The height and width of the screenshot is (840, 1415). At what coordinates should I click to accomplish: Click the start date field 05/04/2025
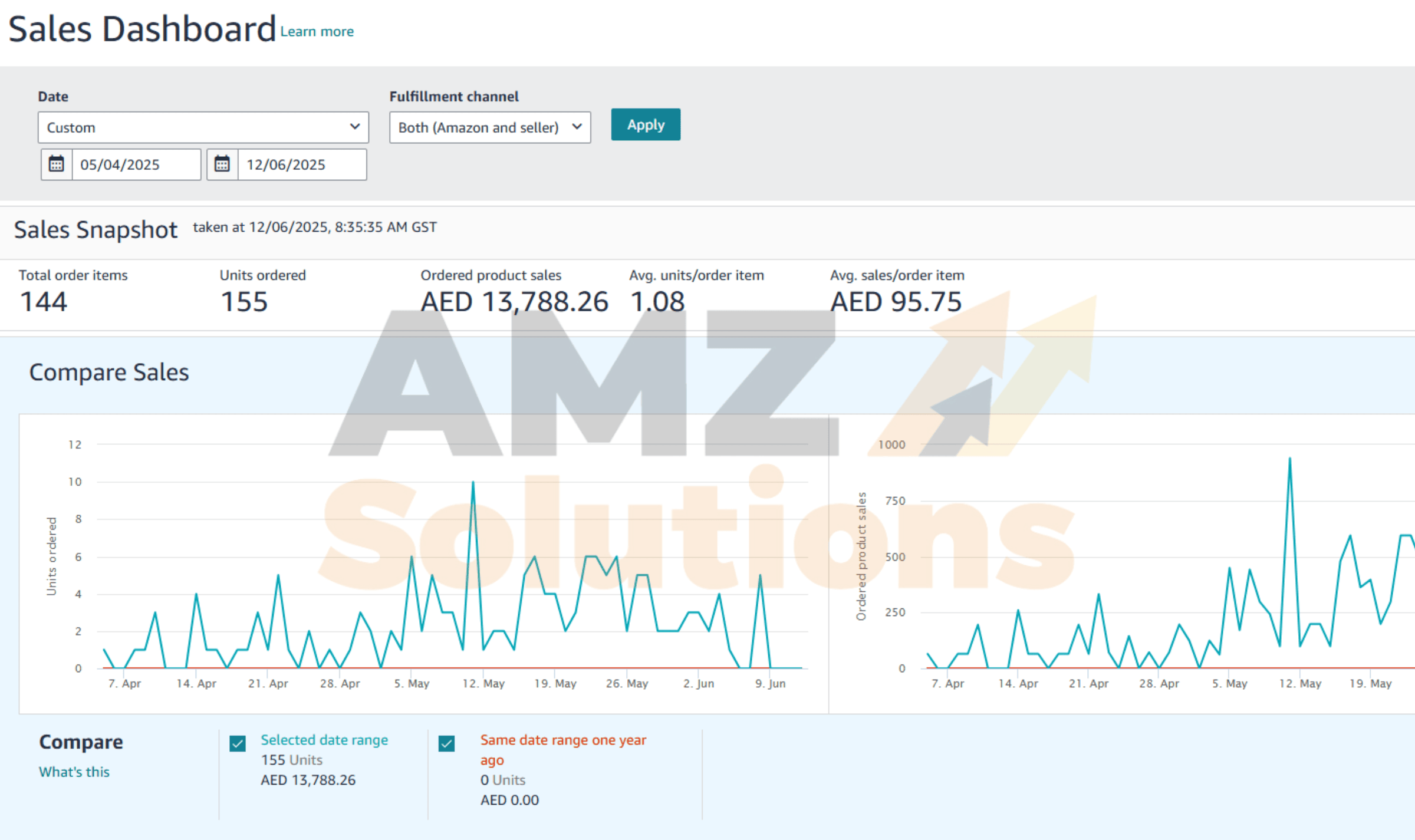point(136,164)
